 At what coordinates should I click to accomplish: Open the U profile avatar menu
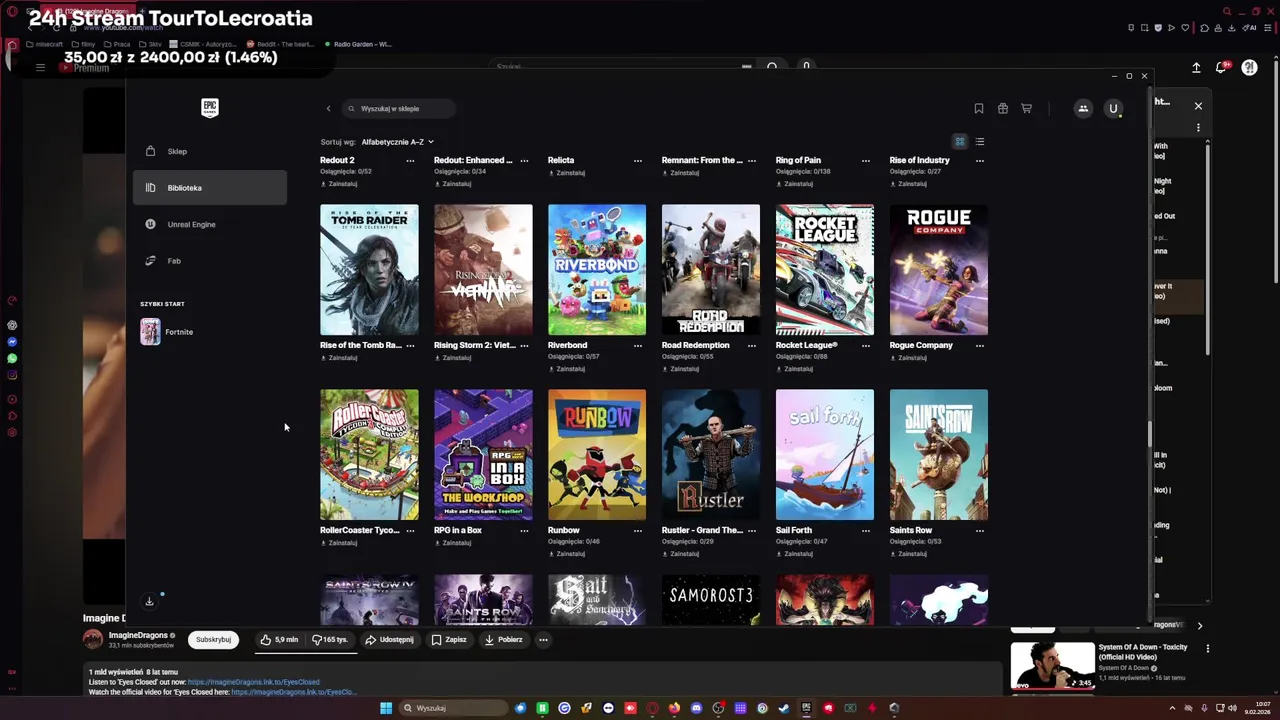coord(1113,108)
